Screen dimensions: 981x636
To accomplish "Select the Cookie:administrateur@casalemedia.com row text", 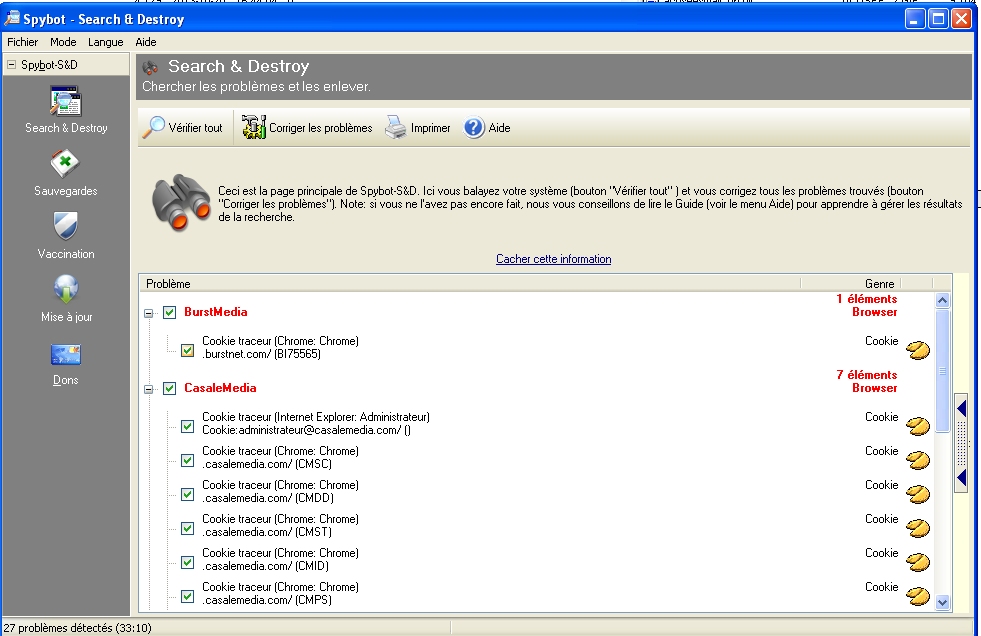I will 307,430.
